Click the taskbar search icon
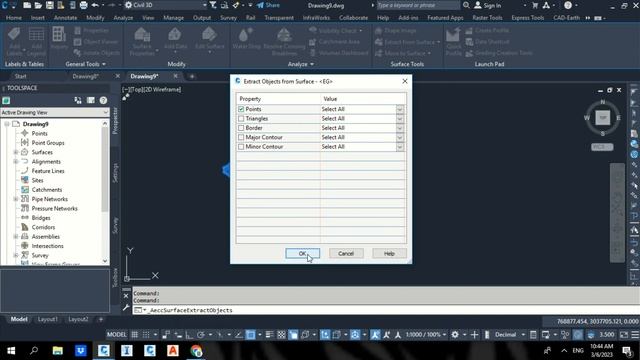 coord(34,351)
